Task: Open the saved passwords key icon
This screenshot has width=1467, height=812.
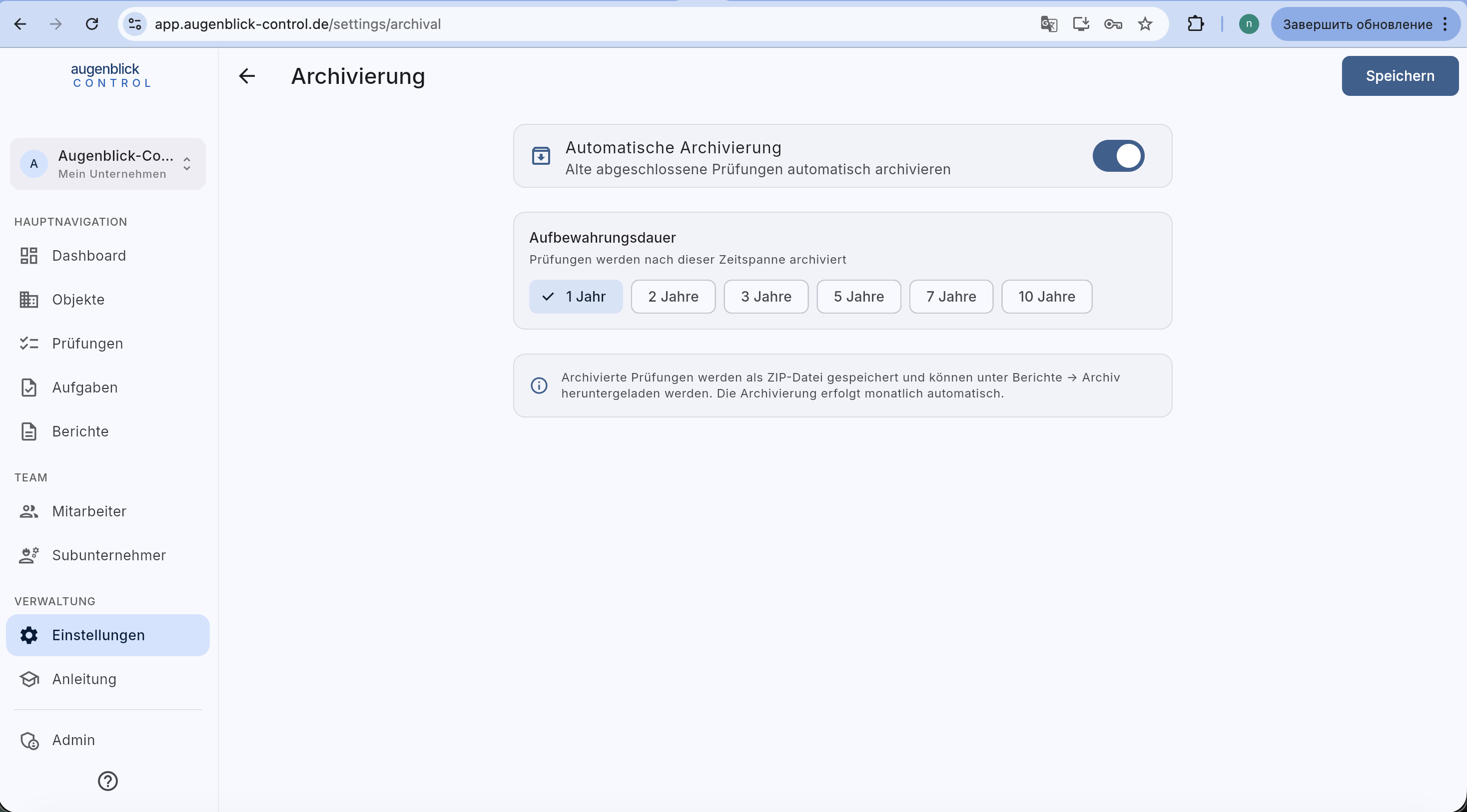Action: click(x=1113, y=24)
